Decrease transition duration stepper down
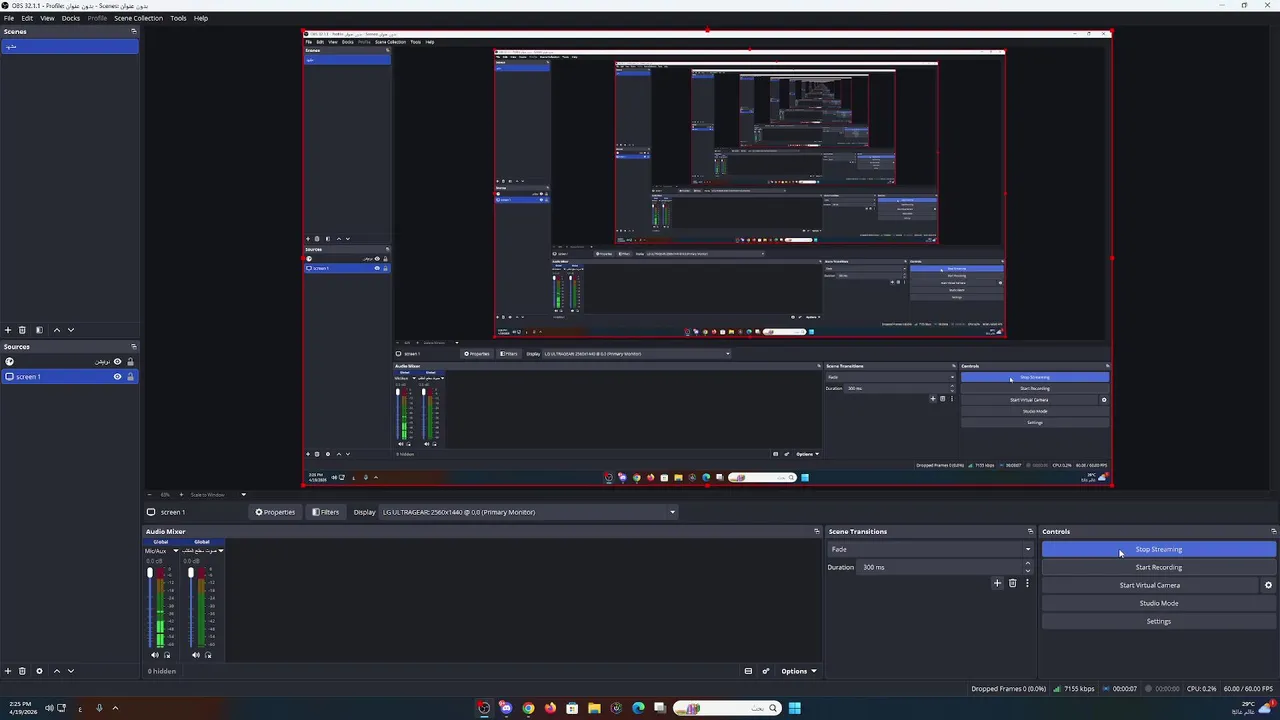The width and height of the screenshot is (1280, 720). tap(1027, 570)
